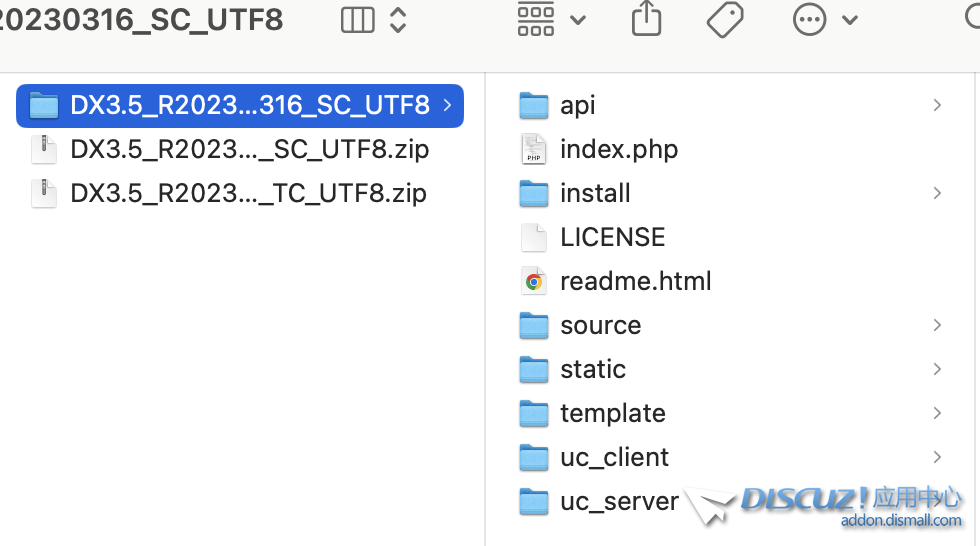
Task: Click the group-by grid icon
Action: point(536,19)
